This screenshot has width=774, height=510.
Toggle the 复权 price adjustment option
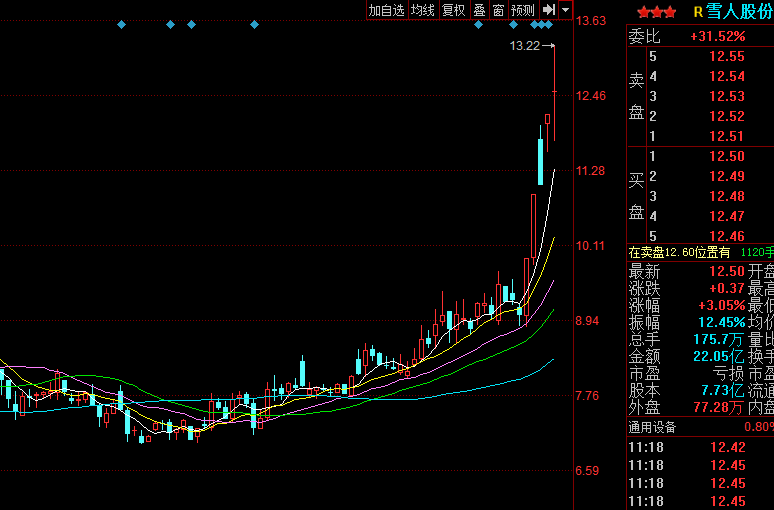click(x=454, y=10)
